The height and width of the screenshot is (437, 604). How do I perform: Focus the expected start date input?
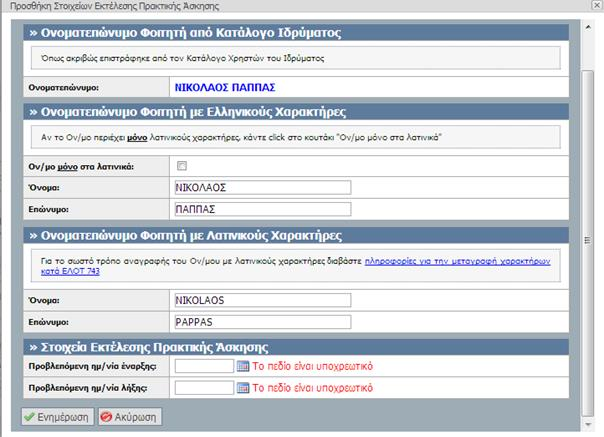pos(204,366)
